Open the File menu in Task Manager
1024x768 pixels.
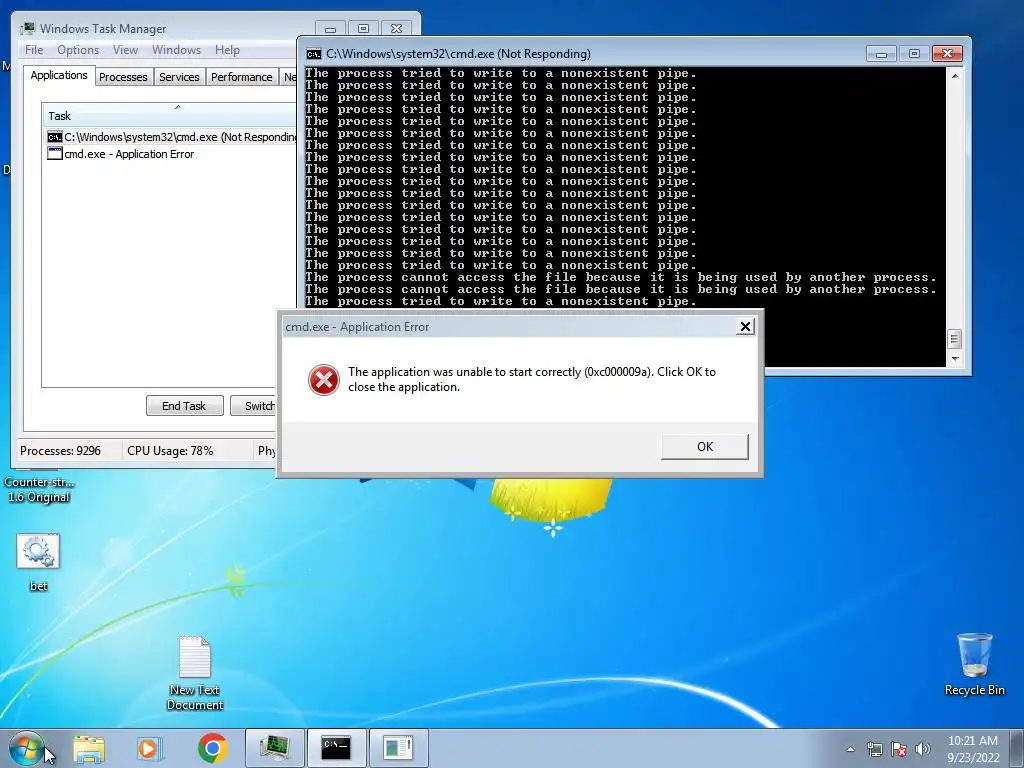pos(34,50)
